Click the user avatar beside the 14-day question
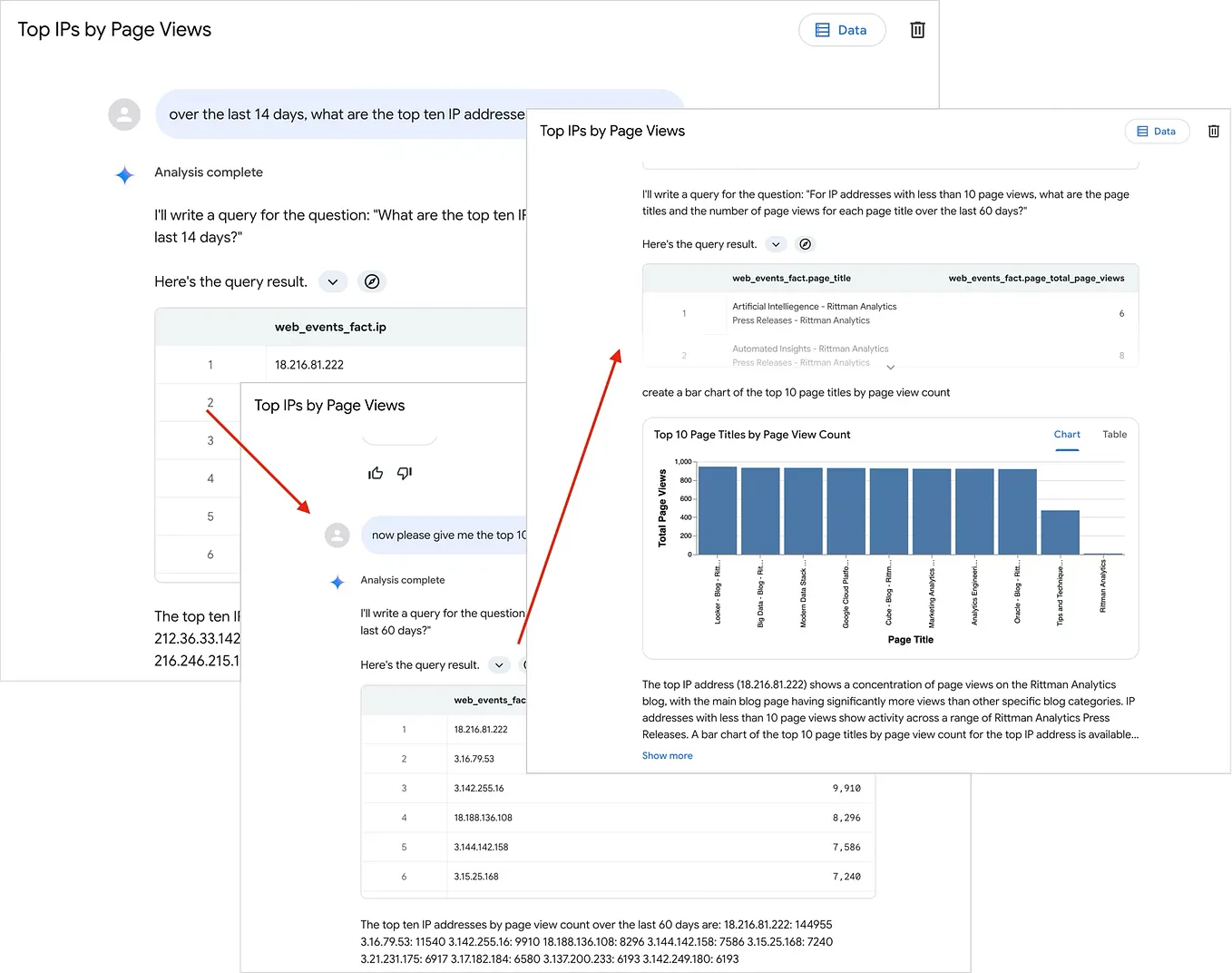This screenshot has width=1232, height=973. 124,114
